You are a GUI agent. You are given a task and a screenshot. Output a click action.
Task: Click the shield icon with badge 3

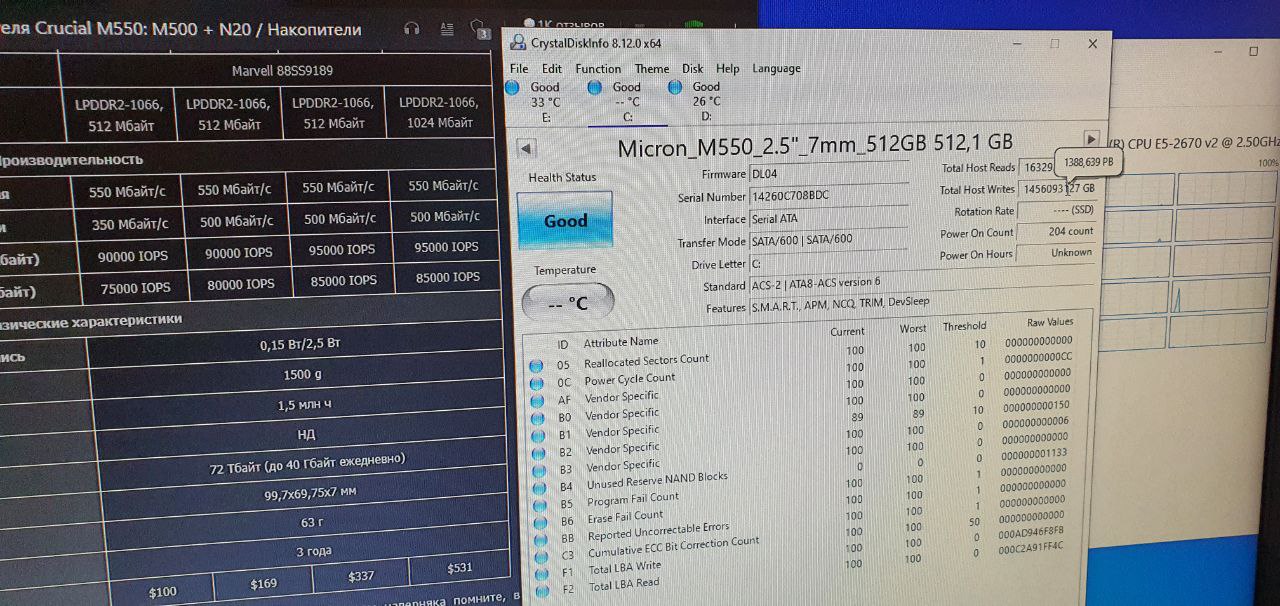(479, 29)
